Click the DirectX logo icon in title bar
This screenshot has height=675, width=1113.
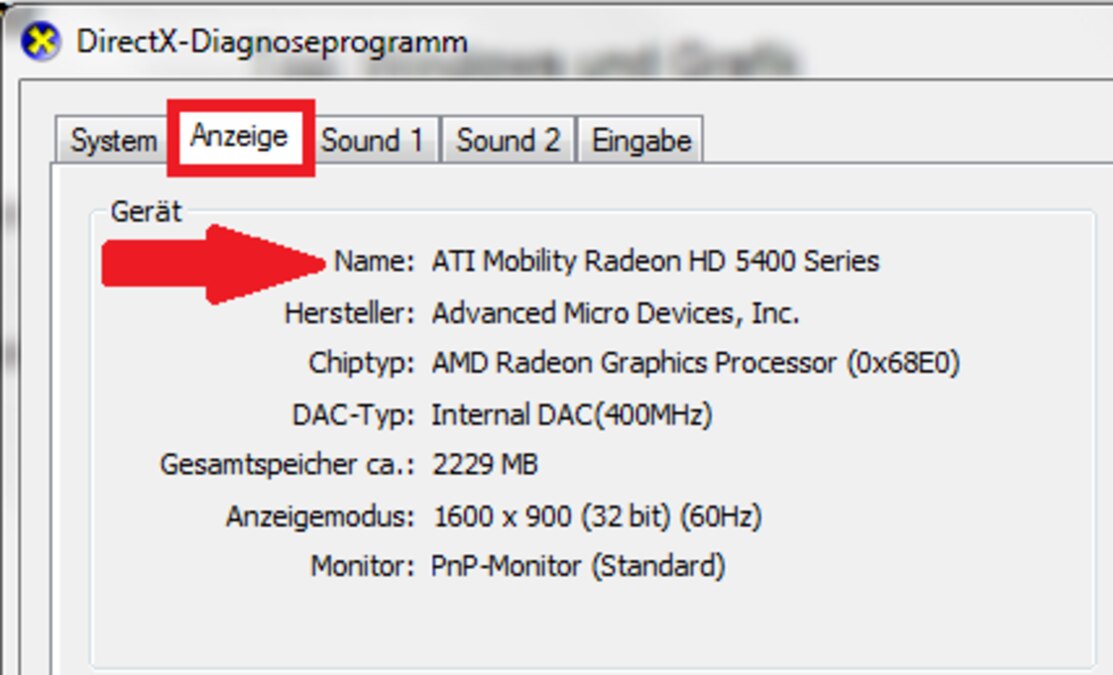tap(40, 41)
